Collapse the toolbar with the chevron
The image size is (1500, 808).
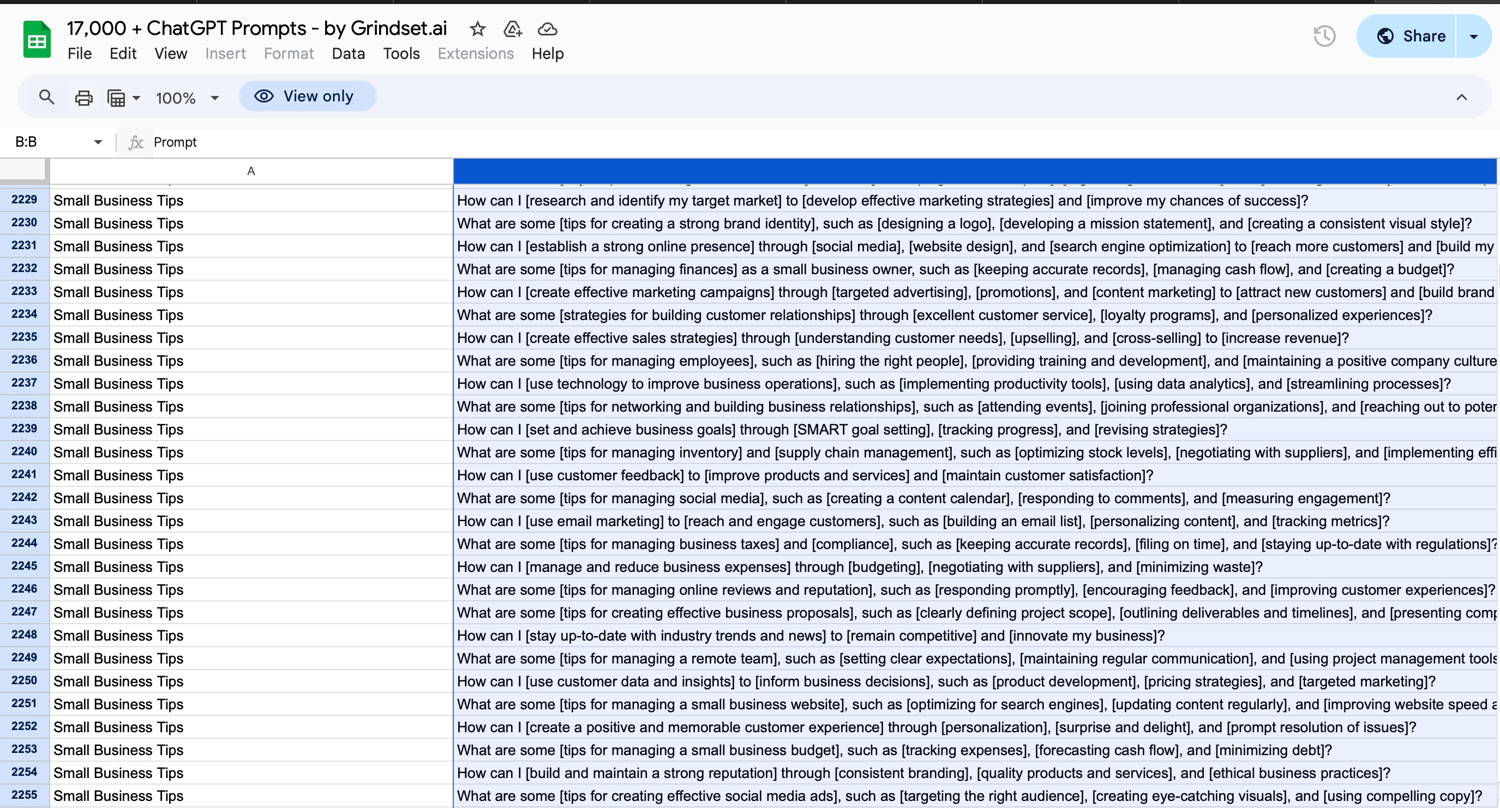pos(1461,97)
